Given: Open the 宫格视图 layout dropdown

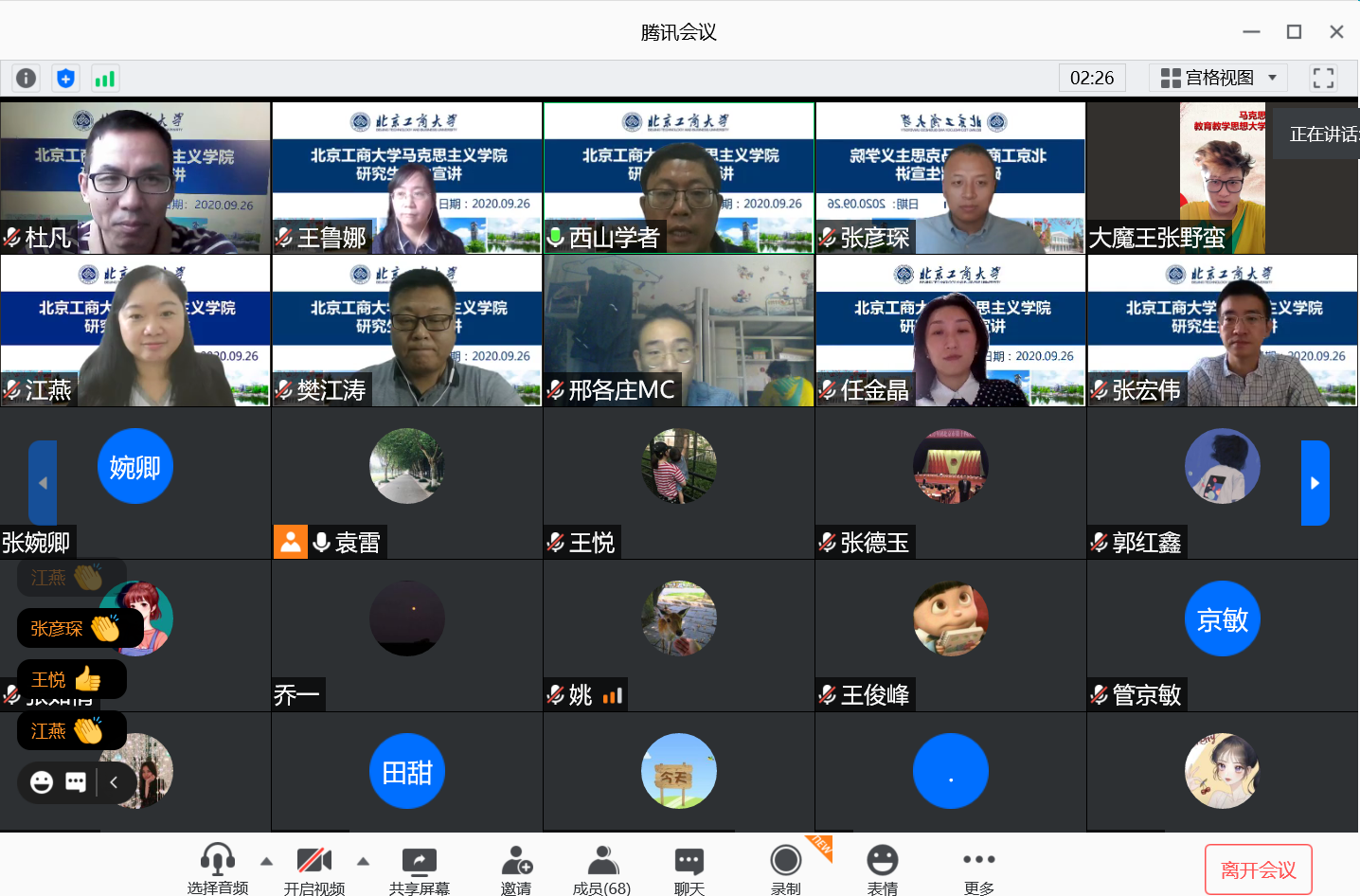Looking at the screenshot, I should point(1219,78).
